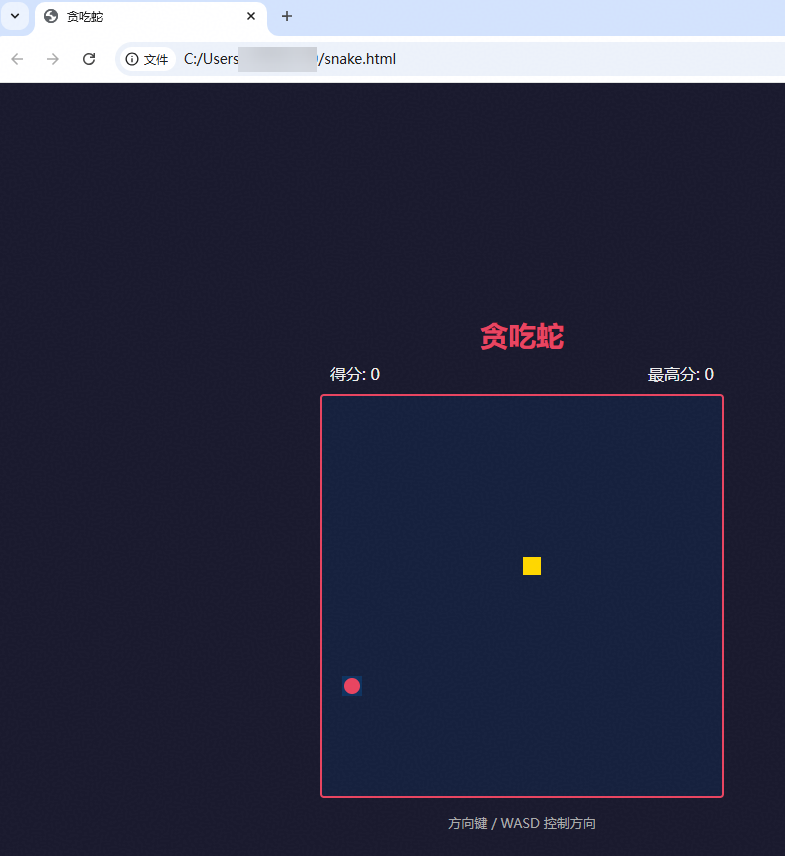This screenshot has width=785, height=856.
Task: Click the yellow snake head square
Action: 532,566
